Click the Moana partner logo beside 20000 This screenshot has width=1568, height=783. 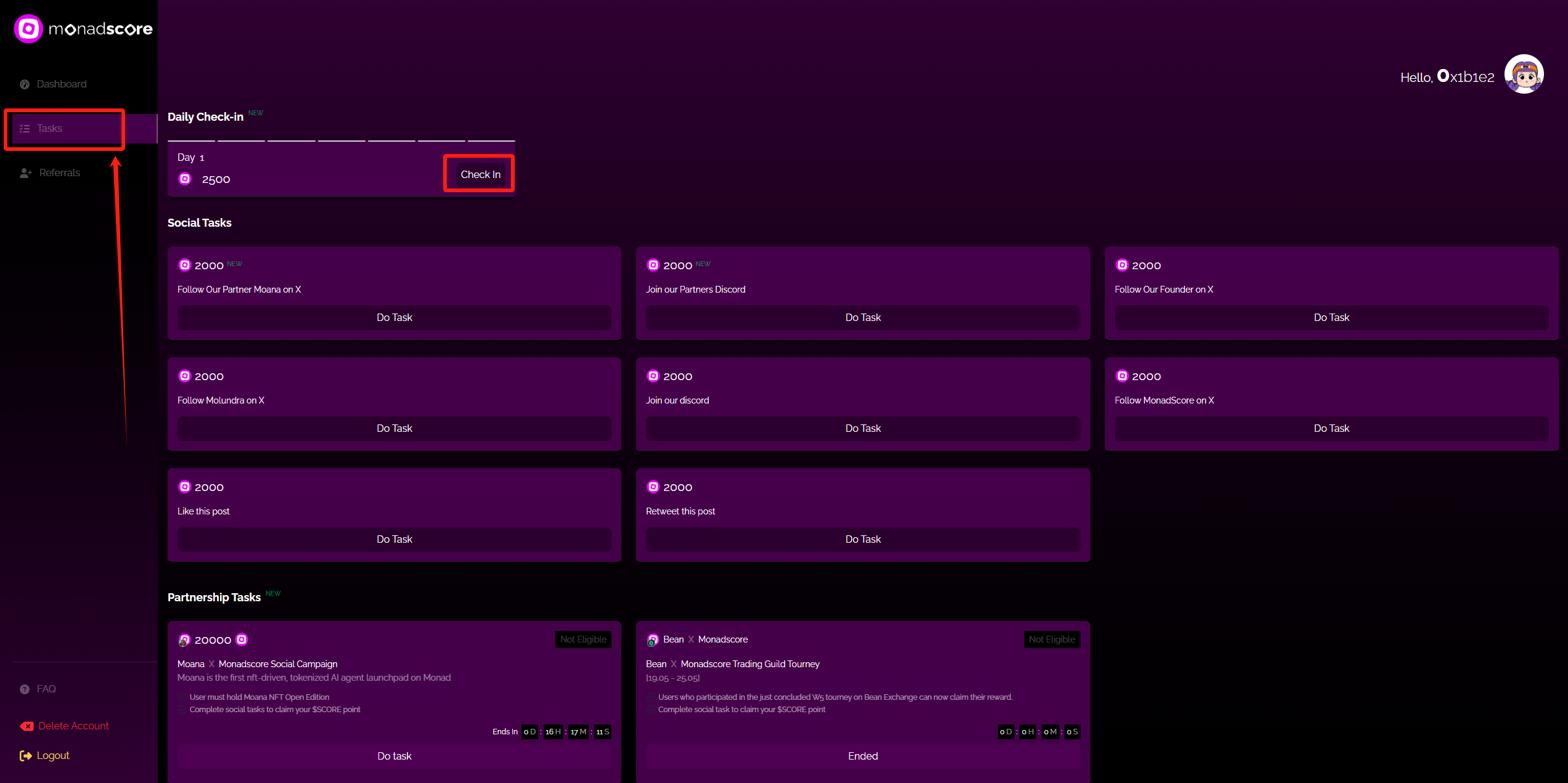click(x=184, y=640)
